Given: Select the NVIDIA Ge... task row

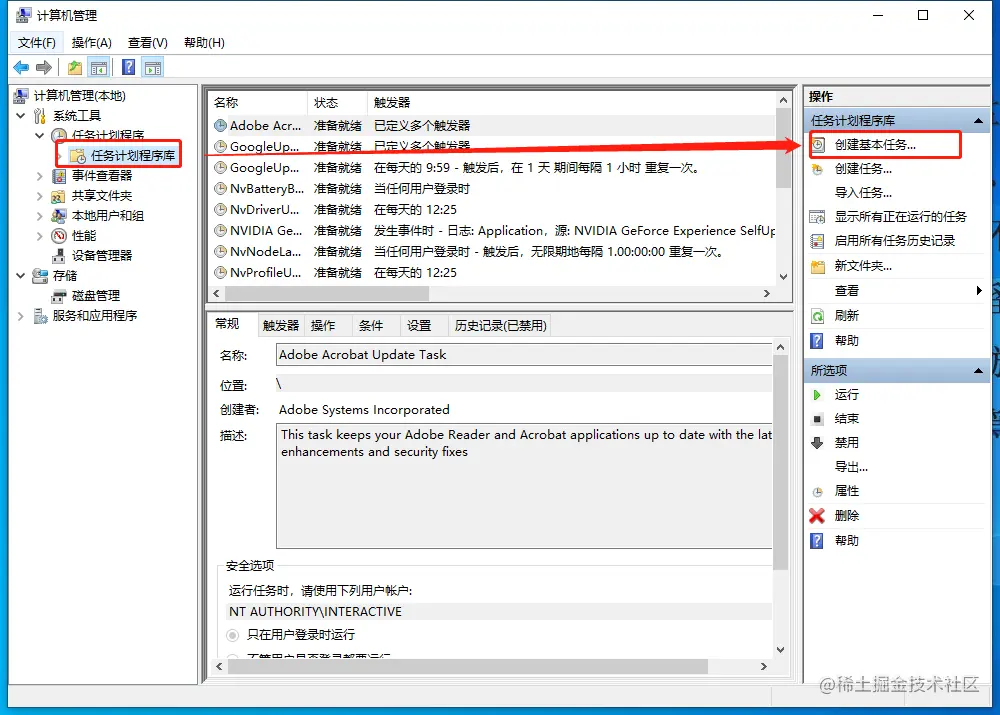Looking at the screenshot, I should (491, 231).
